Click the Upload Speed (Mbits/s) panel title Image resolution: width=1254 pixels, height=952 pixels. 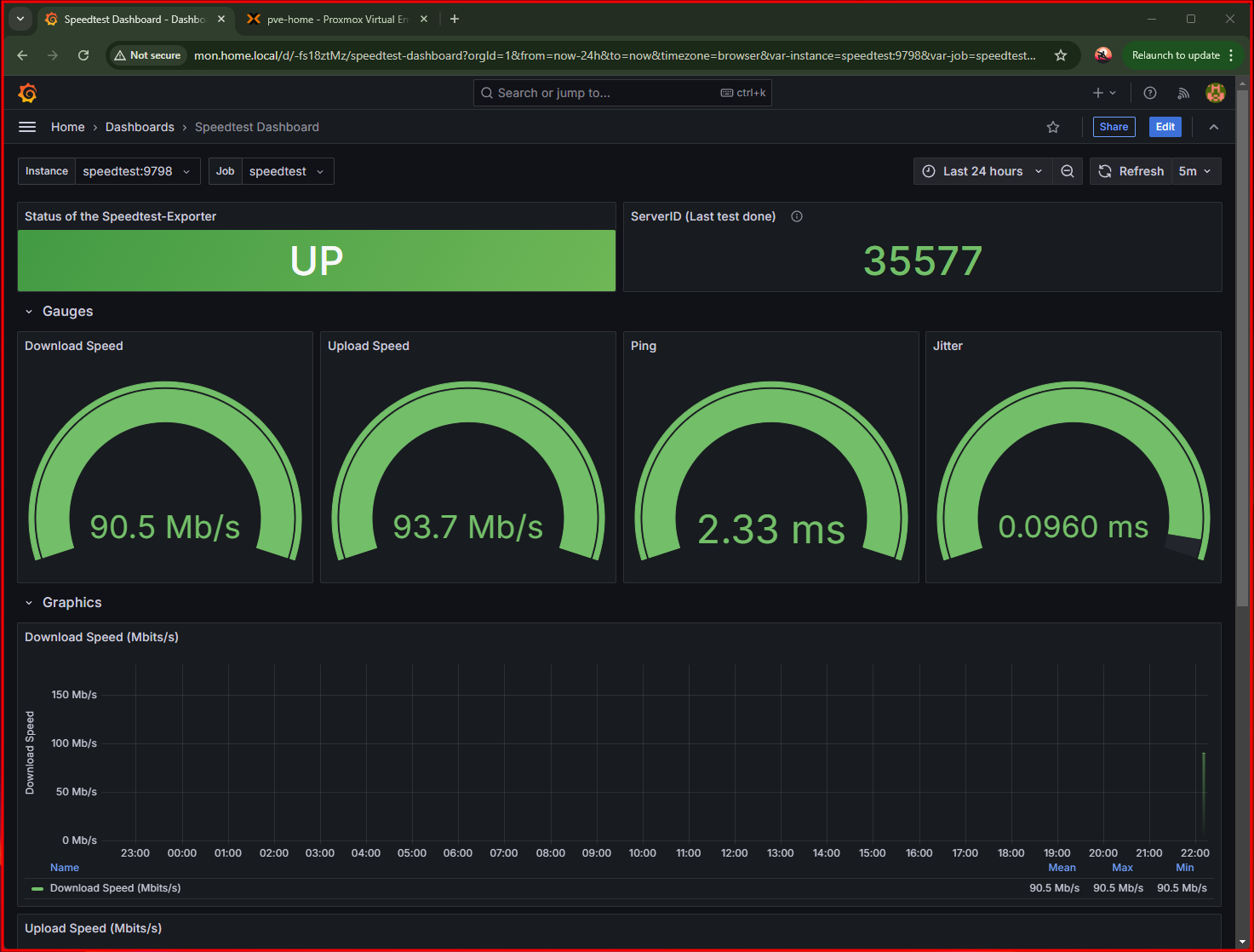pos(93,928)
